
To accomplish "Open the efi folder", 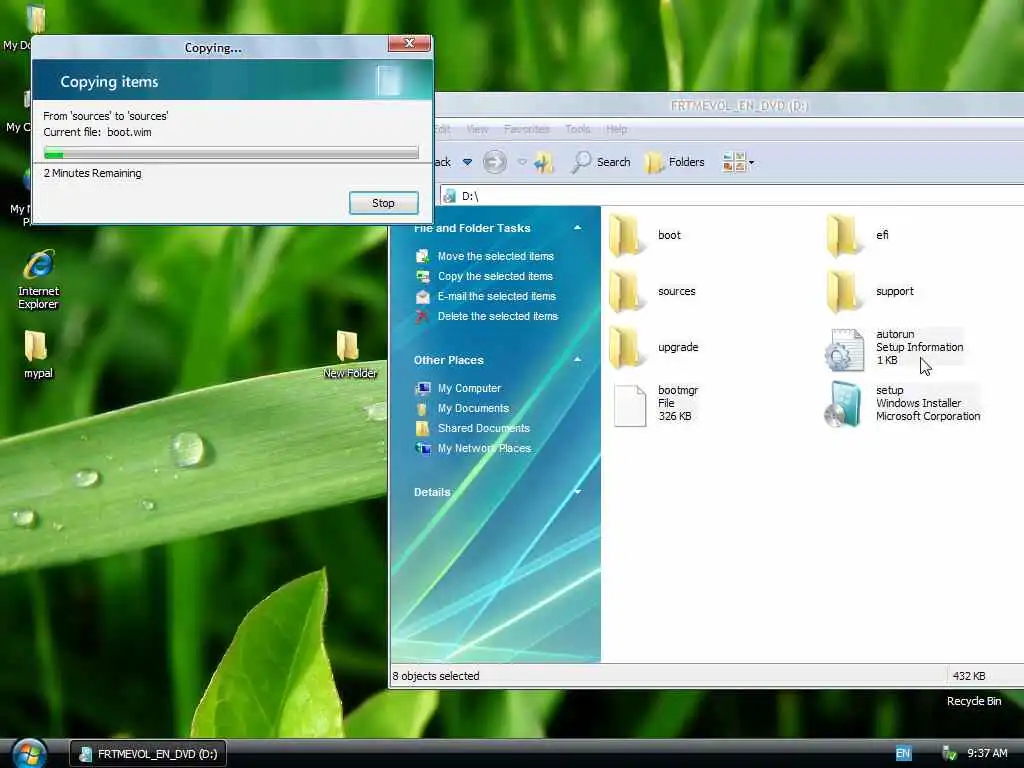I will point(857,235).
